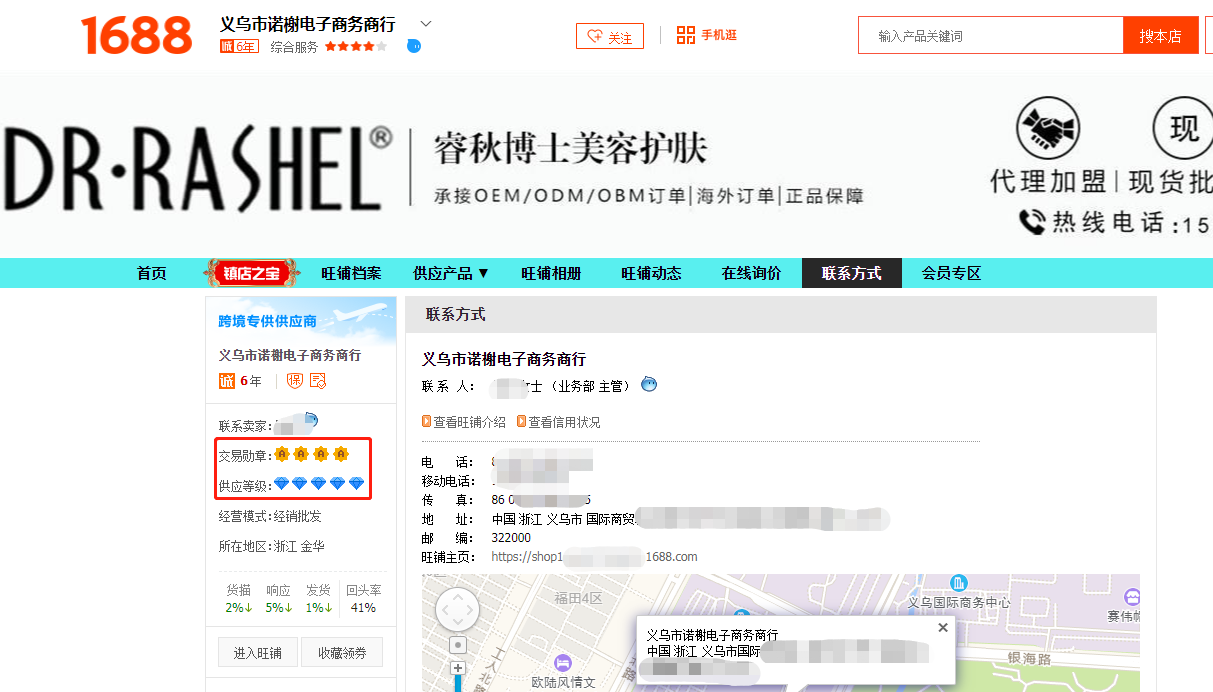Open Wangwang chat icon in header
This screenshot has height=692, width=1213.
pos(414,46)
